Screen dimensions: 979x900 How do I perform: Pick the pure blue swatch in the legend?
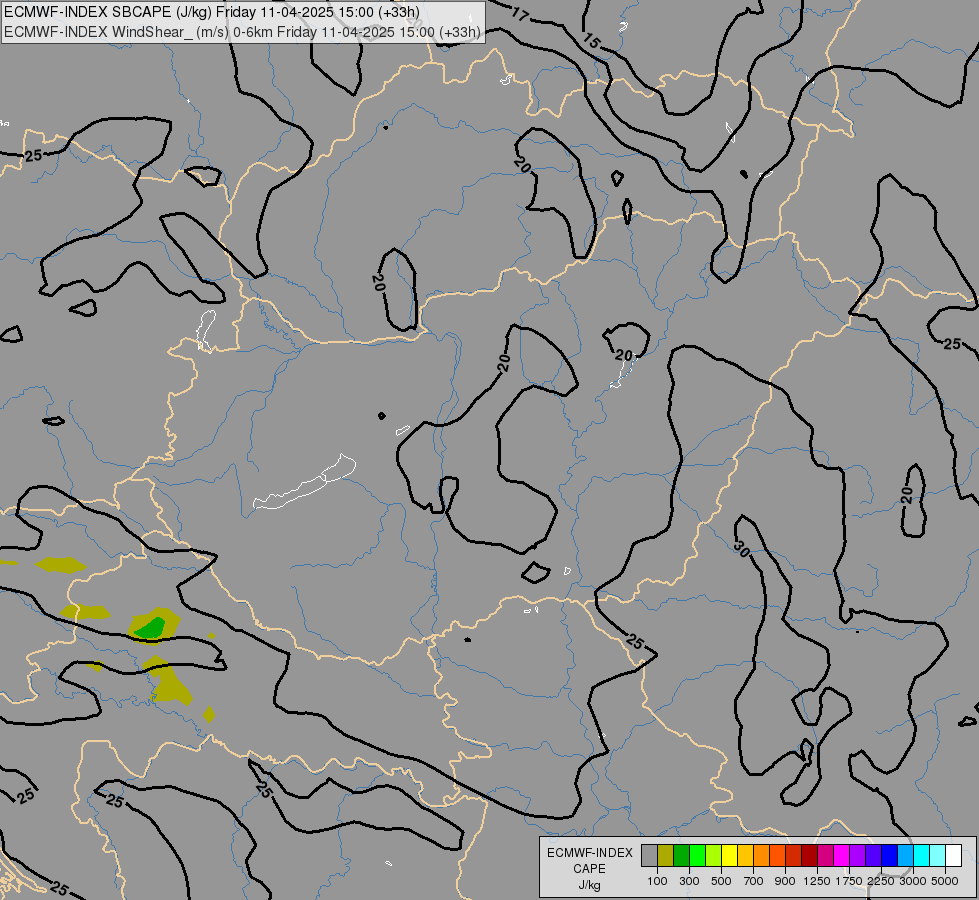click(x=889, y=855)
